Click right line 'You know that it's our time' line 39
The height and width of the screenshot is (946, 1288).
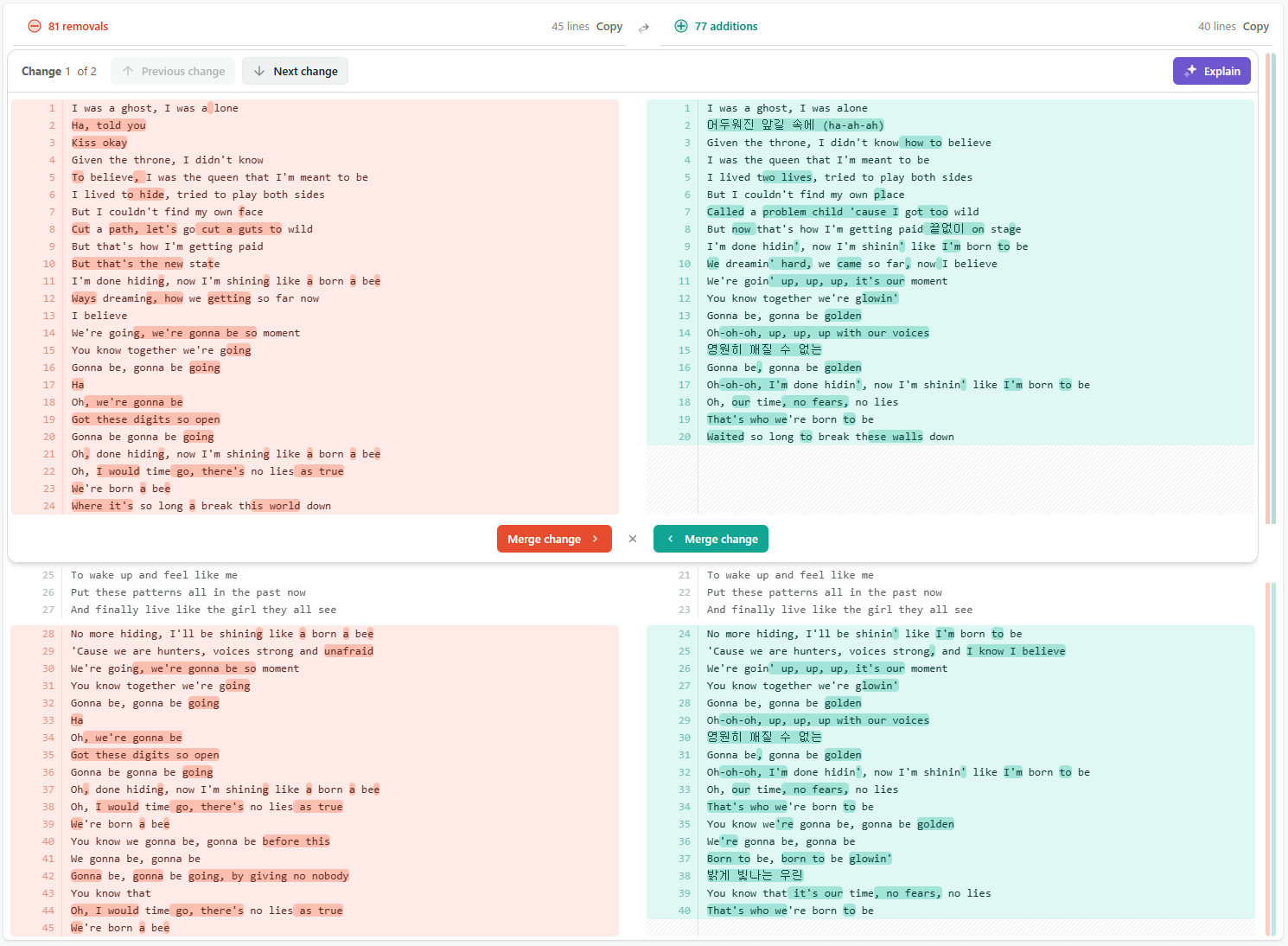(848, 893)
